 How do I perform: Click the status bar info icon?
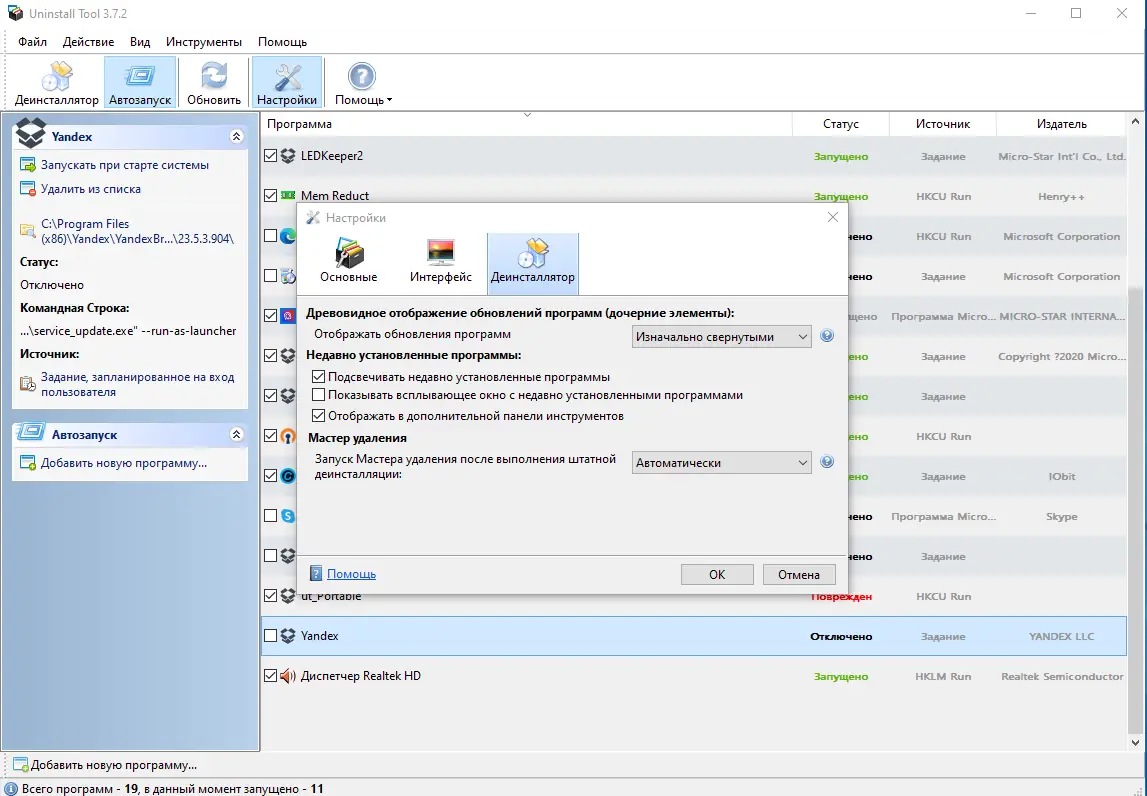pyautogui.click(x=10, y=789)
